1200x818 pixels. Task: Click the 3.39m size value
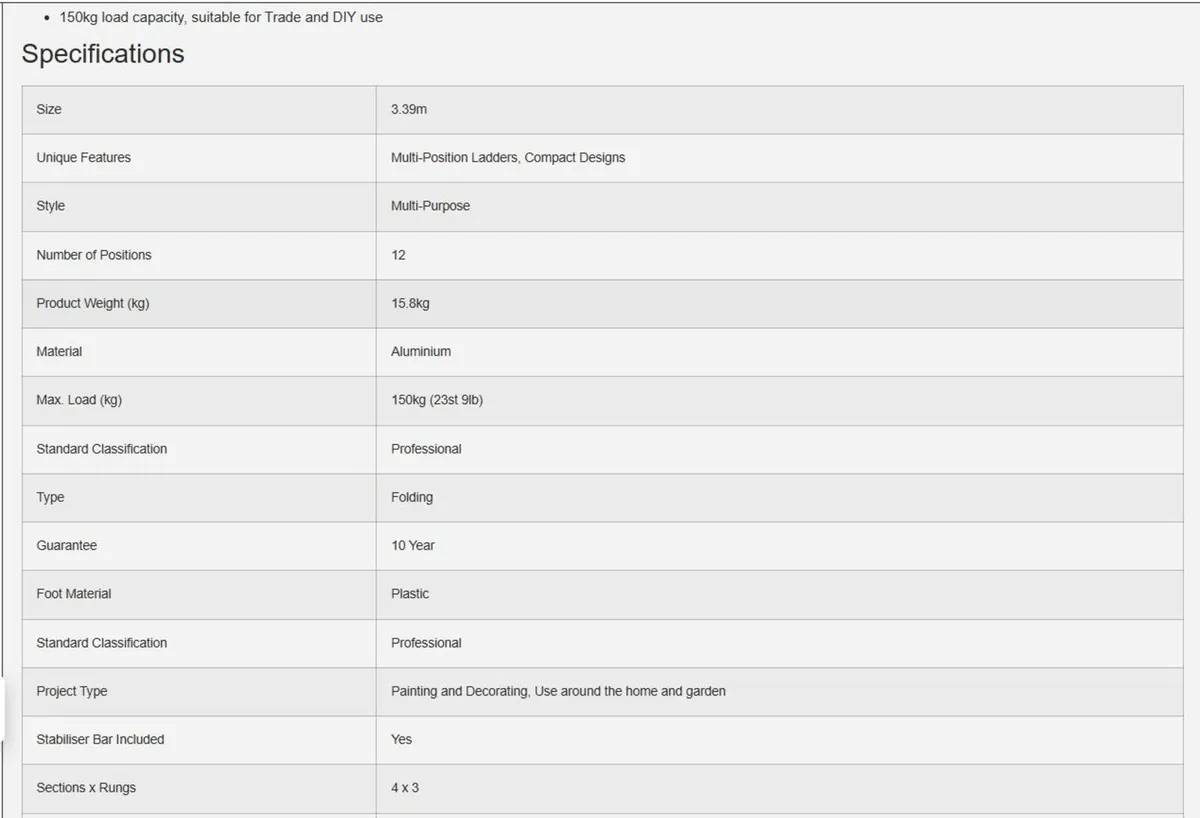pos(409,109)
